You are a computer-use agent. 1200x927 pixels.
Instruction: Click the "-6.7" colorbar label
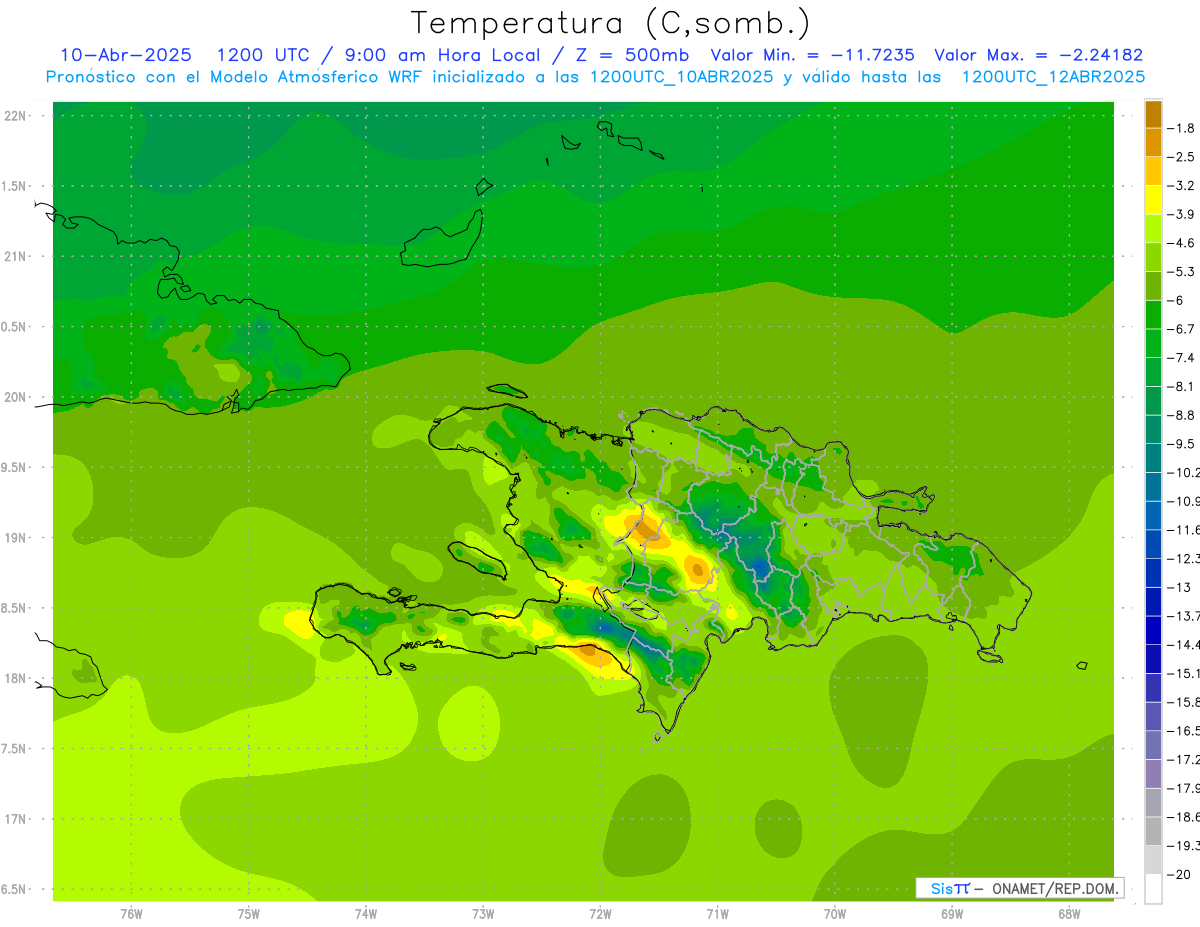click(x=1181, y=329)
